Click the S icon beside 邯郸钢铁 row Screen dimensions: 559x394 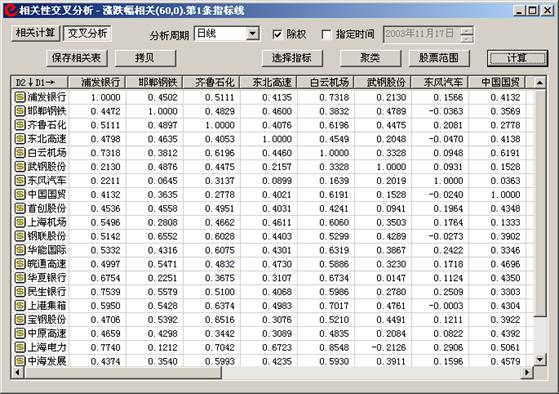coord(20,111)
